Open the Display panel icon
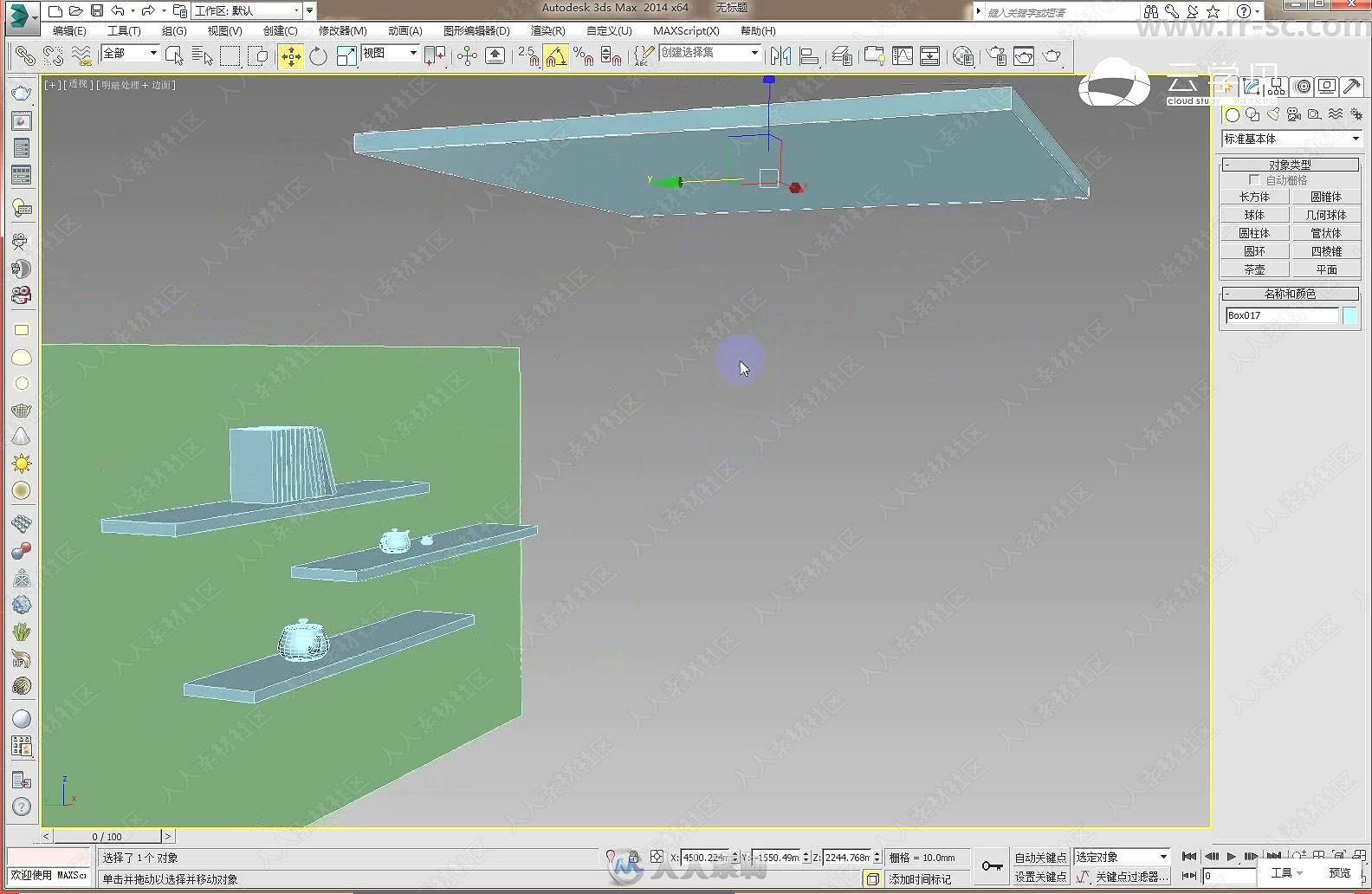This screenshot has height=894, width=1372. click(1327, 87)
